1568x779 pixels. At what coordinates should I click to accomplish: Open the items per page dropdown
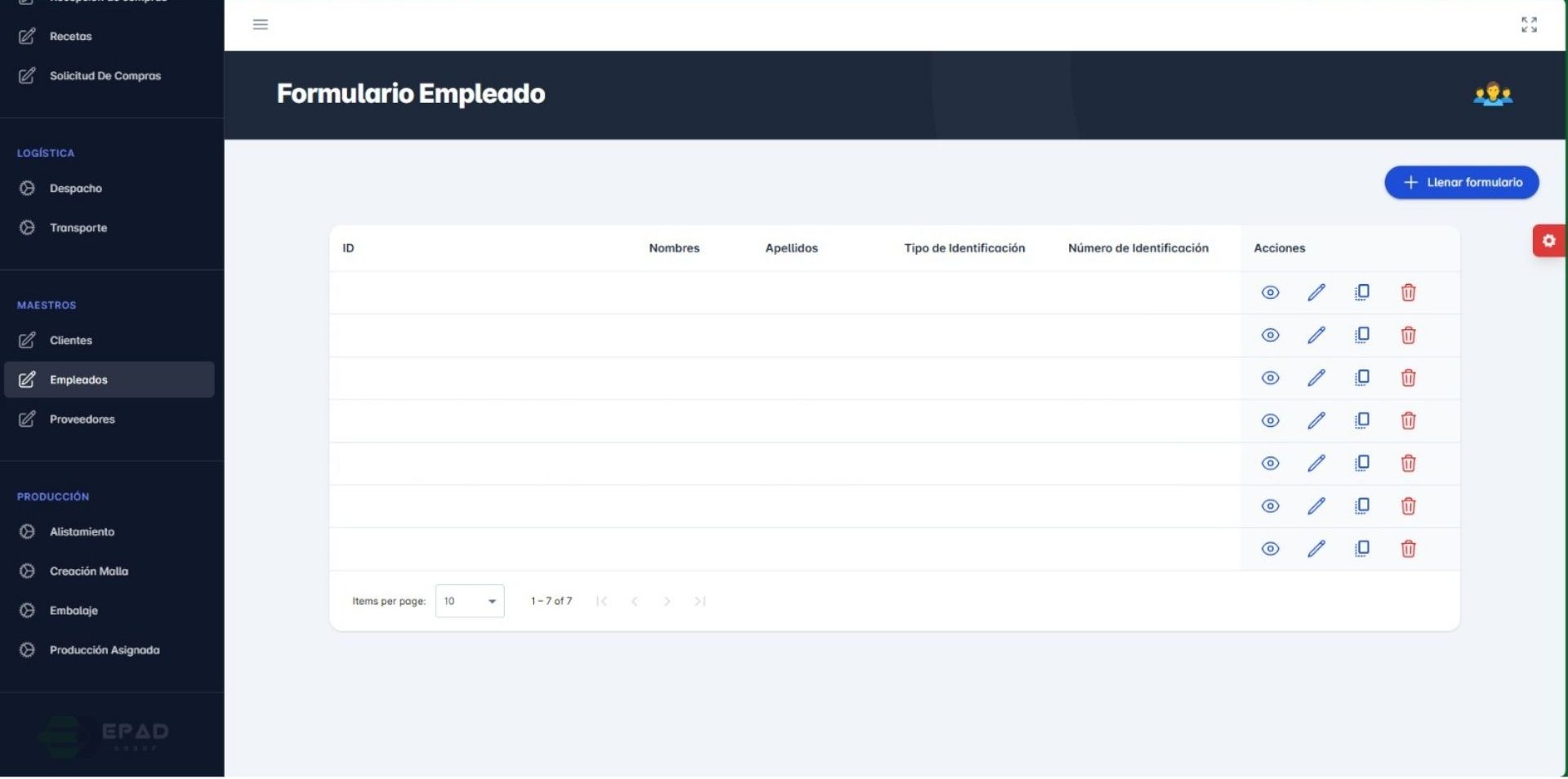469,600
